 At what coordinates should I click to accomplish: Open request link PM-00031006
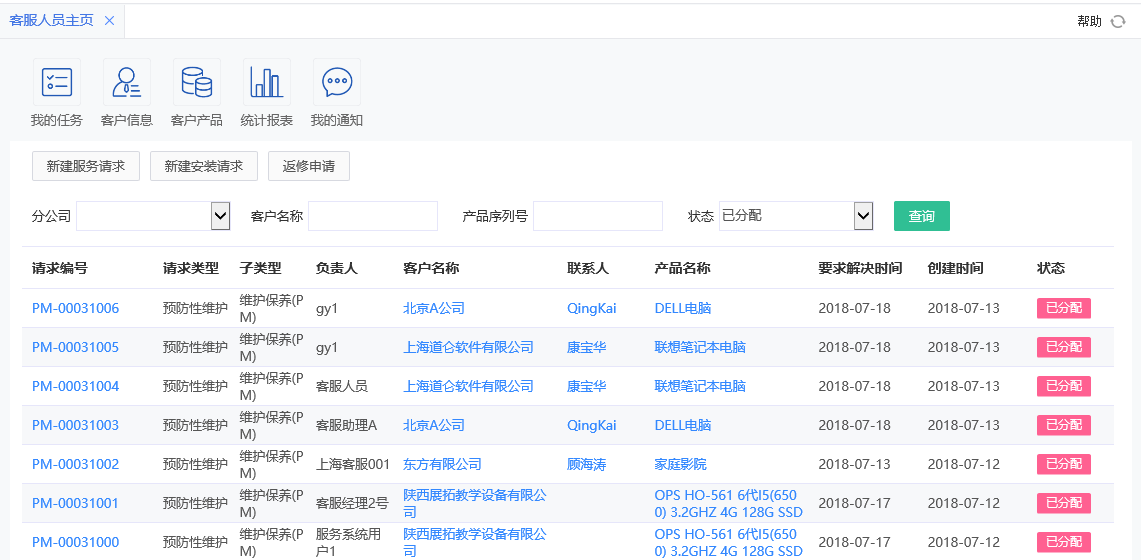pyautogui.click(x=75, y=308)
